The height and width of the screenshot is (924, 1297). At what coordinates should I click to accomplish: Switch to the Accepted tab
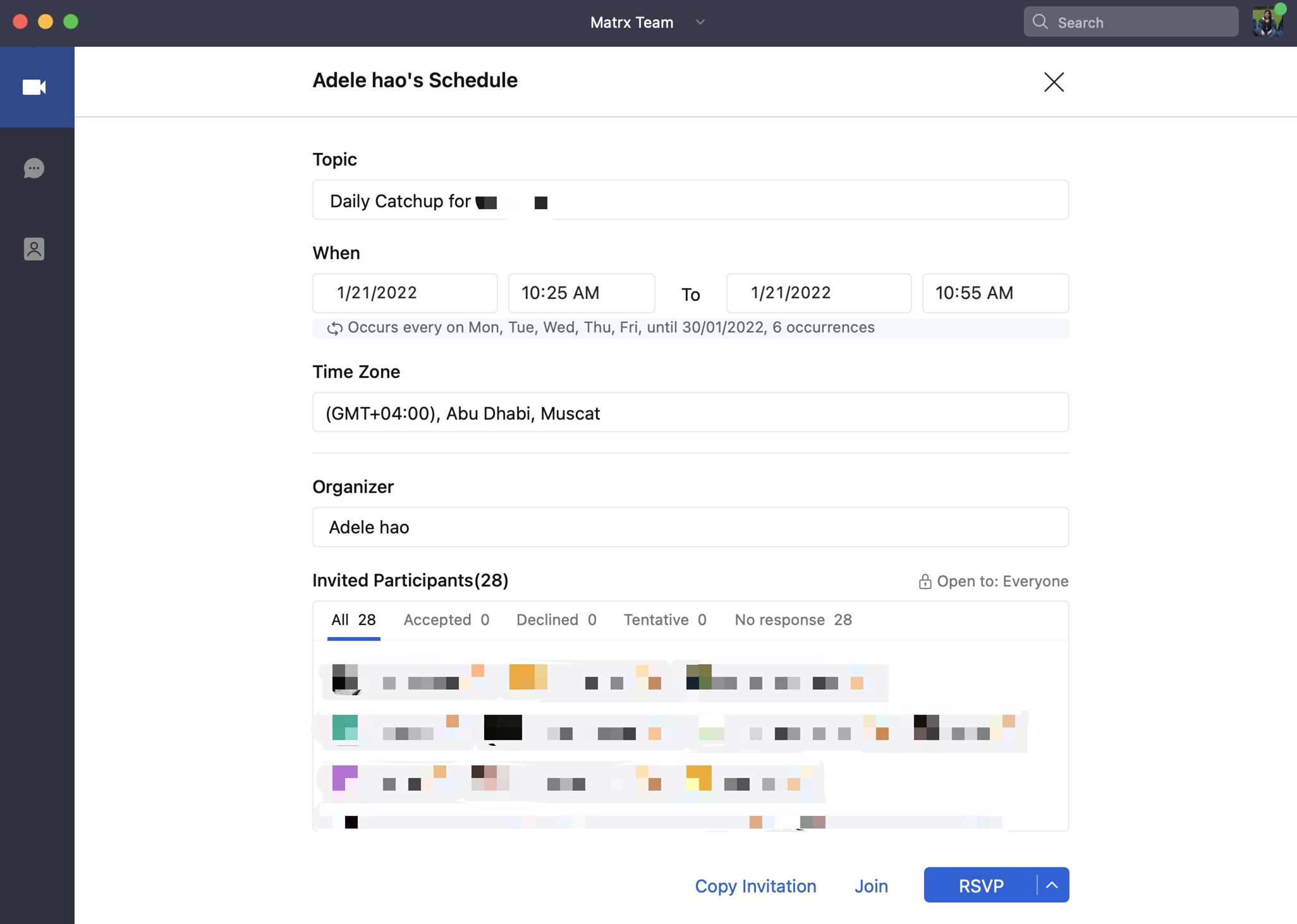pyautogui.click(x=446, y=620)
